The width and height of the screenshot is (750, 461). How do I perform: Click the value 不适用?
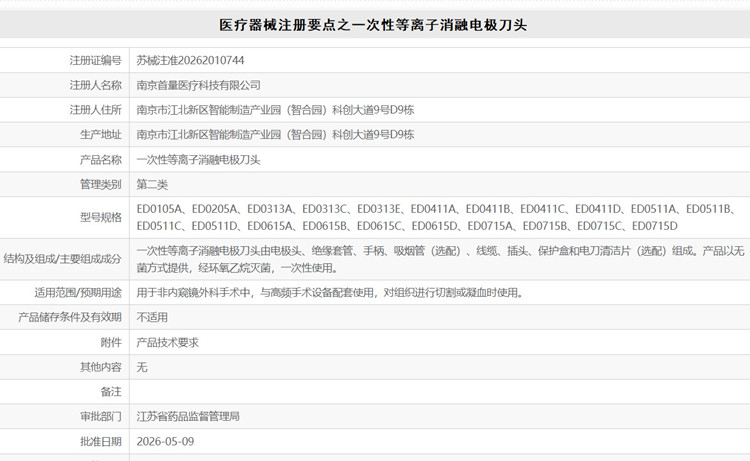click(152, 318)
